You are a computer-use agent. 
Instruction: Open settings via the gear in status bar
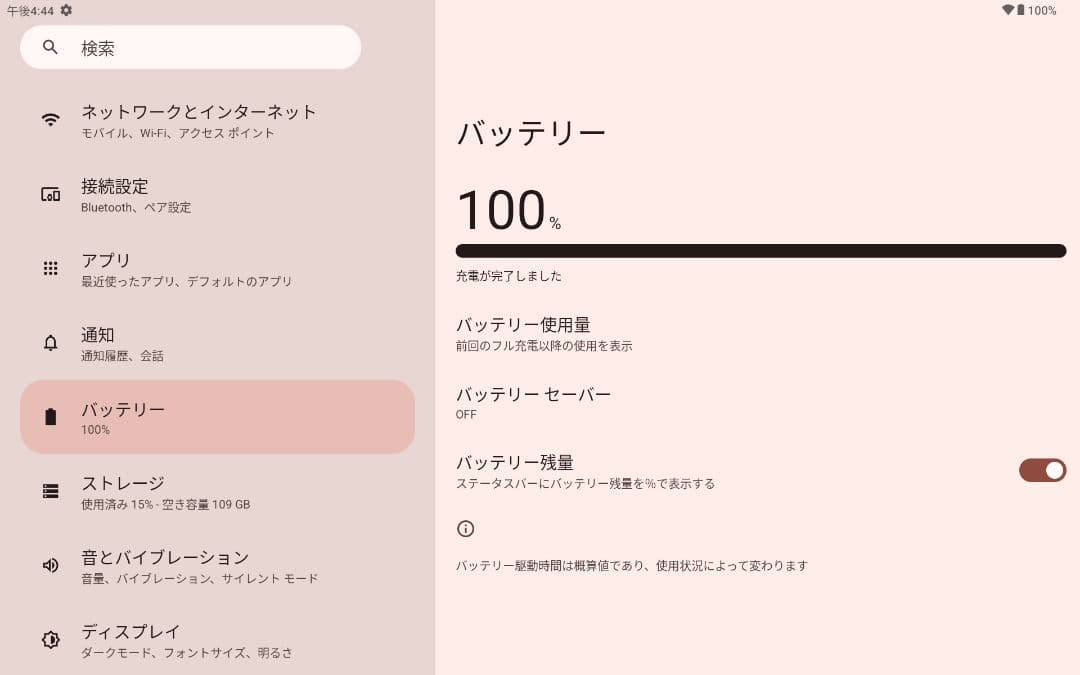66,10
